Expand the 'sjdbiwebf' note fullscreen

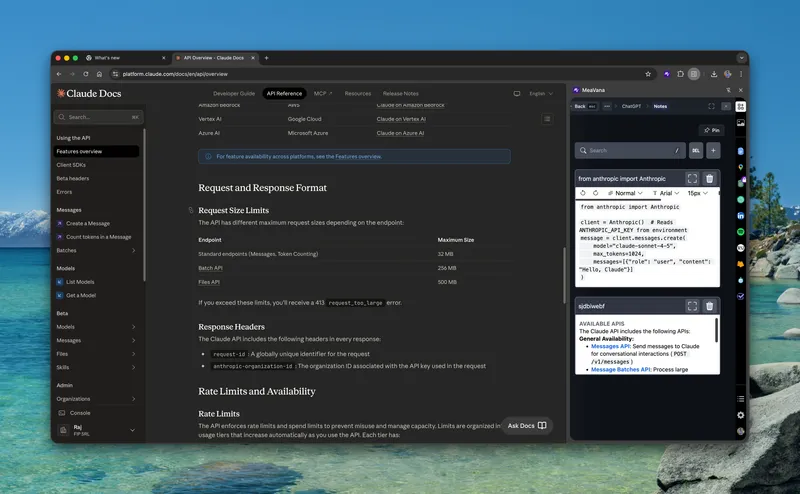pos(692,306)
